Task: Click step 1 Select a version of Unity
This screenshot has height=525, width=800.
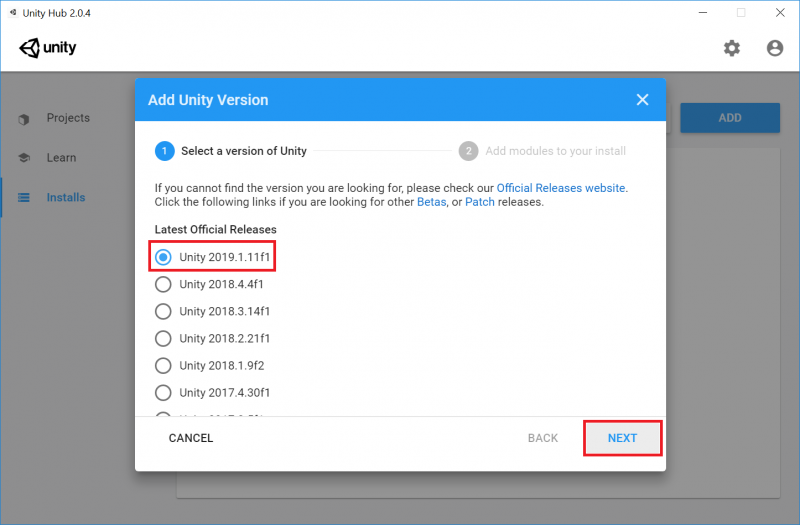Action: (x=231, y=151)
